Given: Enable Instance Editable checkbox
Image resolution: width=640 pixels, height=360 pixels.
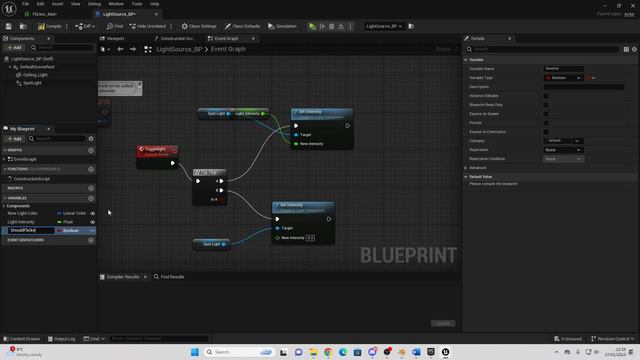Looking at the screenshot, I should click(546, 96).
